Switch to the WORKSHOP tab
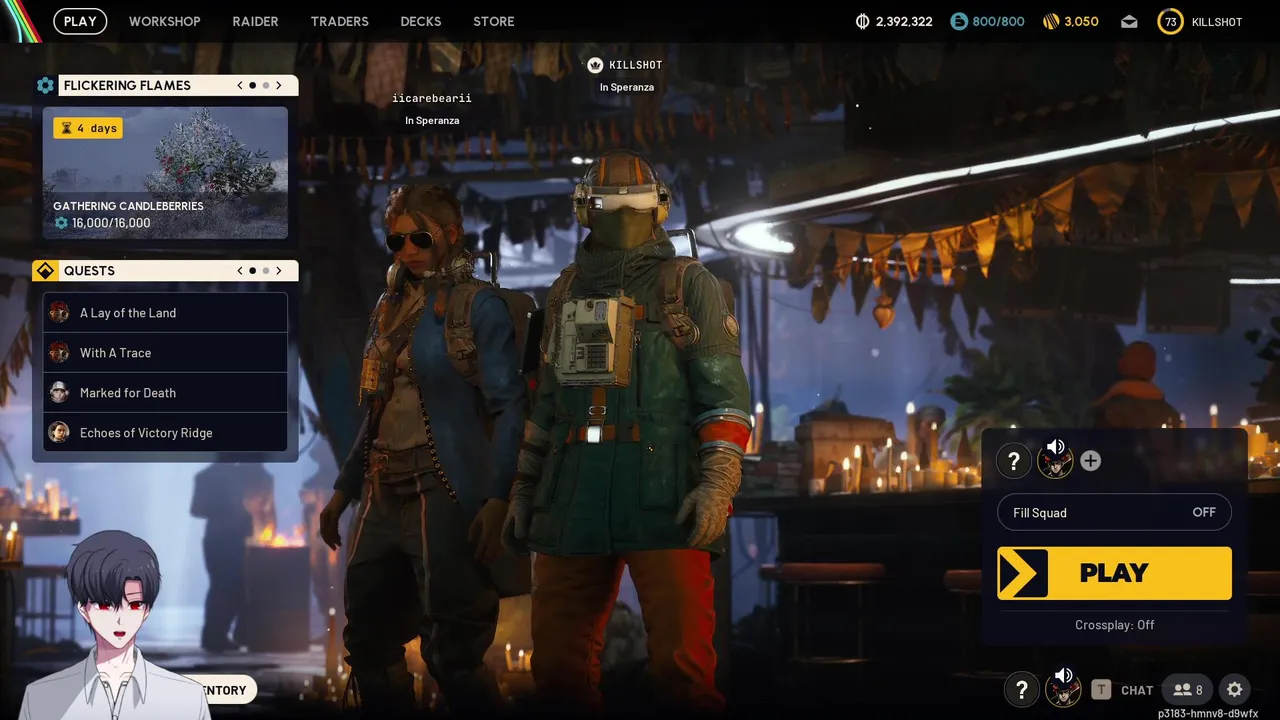 point(164,21)
